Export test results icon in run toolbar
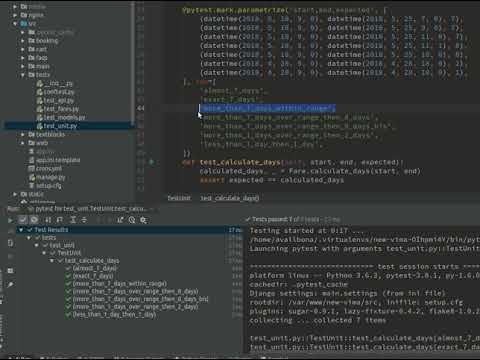The height and width of the screenshot is (360, 480). click(120, 220)
